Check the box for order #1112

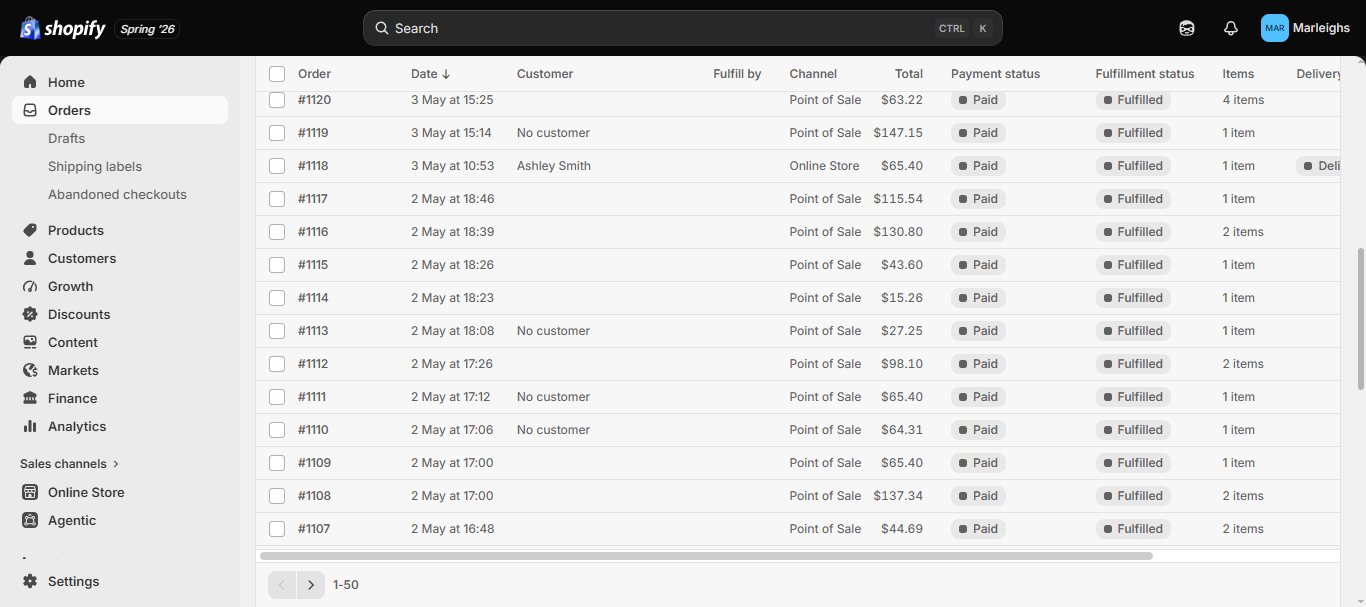[x=277, y=364]
